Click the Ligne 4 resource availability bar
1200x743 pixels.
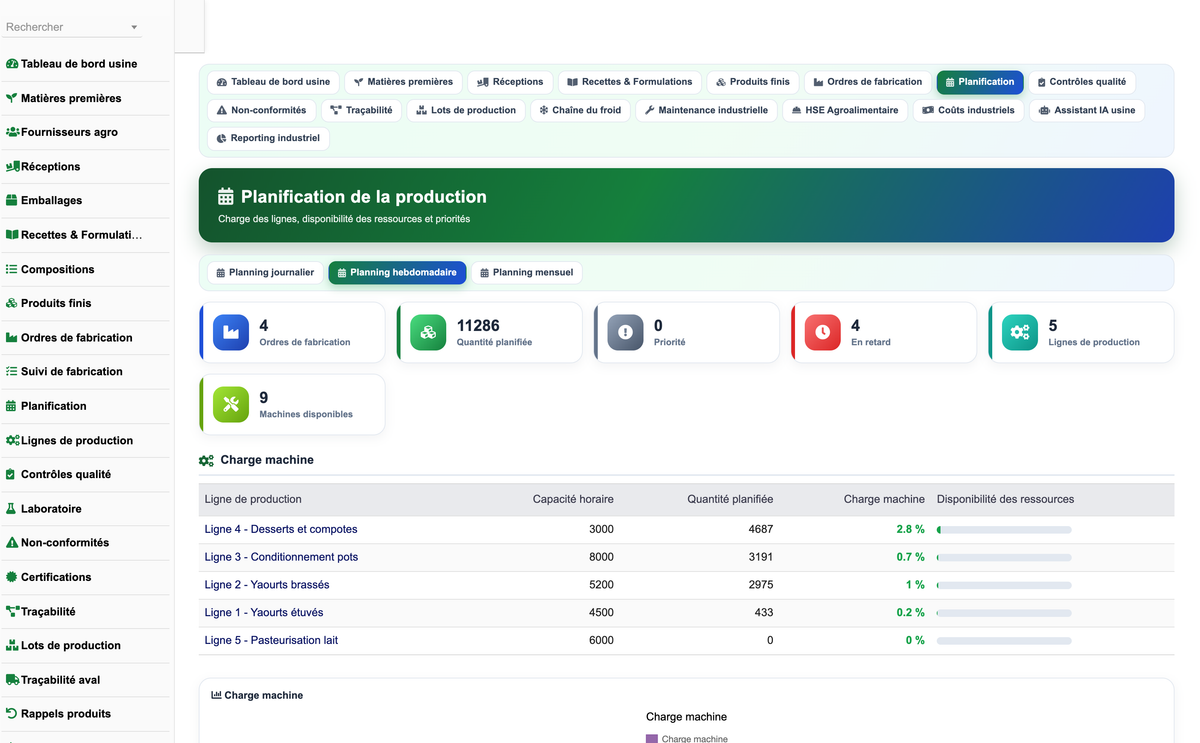tap(1004, 529)
